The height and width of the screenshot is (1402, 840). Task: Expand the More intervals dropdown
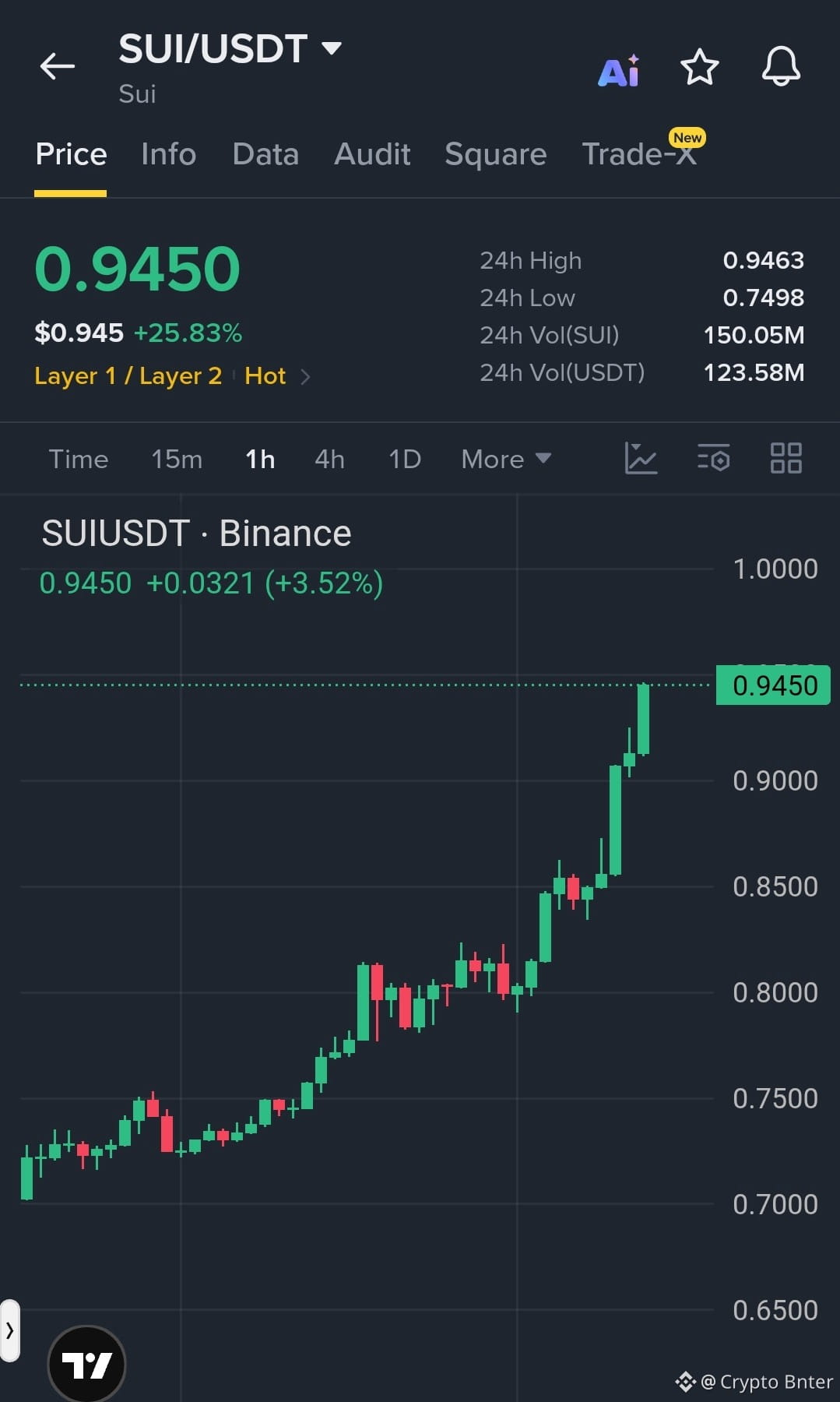point(506,459)
